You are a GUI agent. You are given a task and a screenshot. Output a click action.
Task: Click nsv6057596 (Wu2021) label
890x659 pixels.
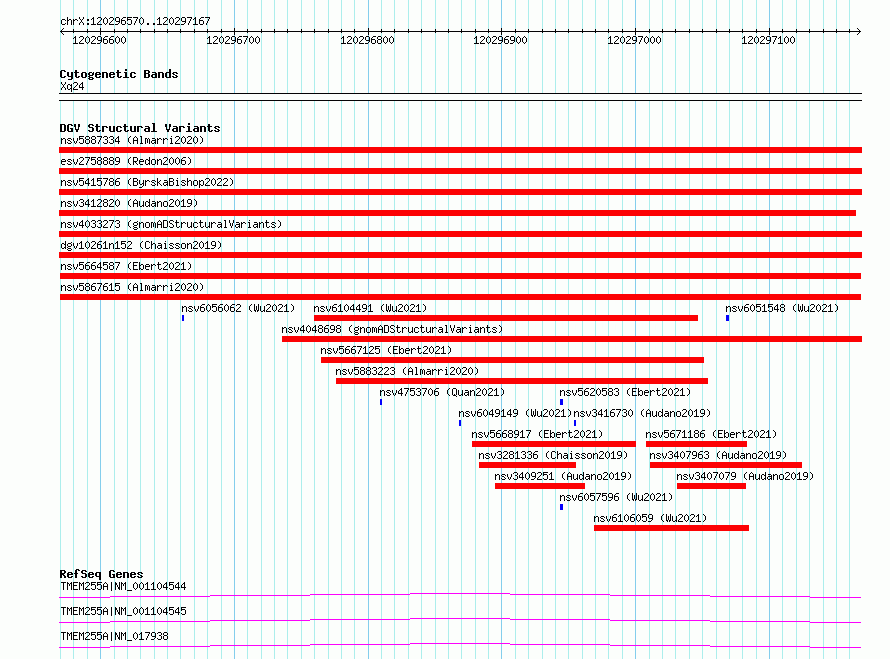tap(616, 497)
